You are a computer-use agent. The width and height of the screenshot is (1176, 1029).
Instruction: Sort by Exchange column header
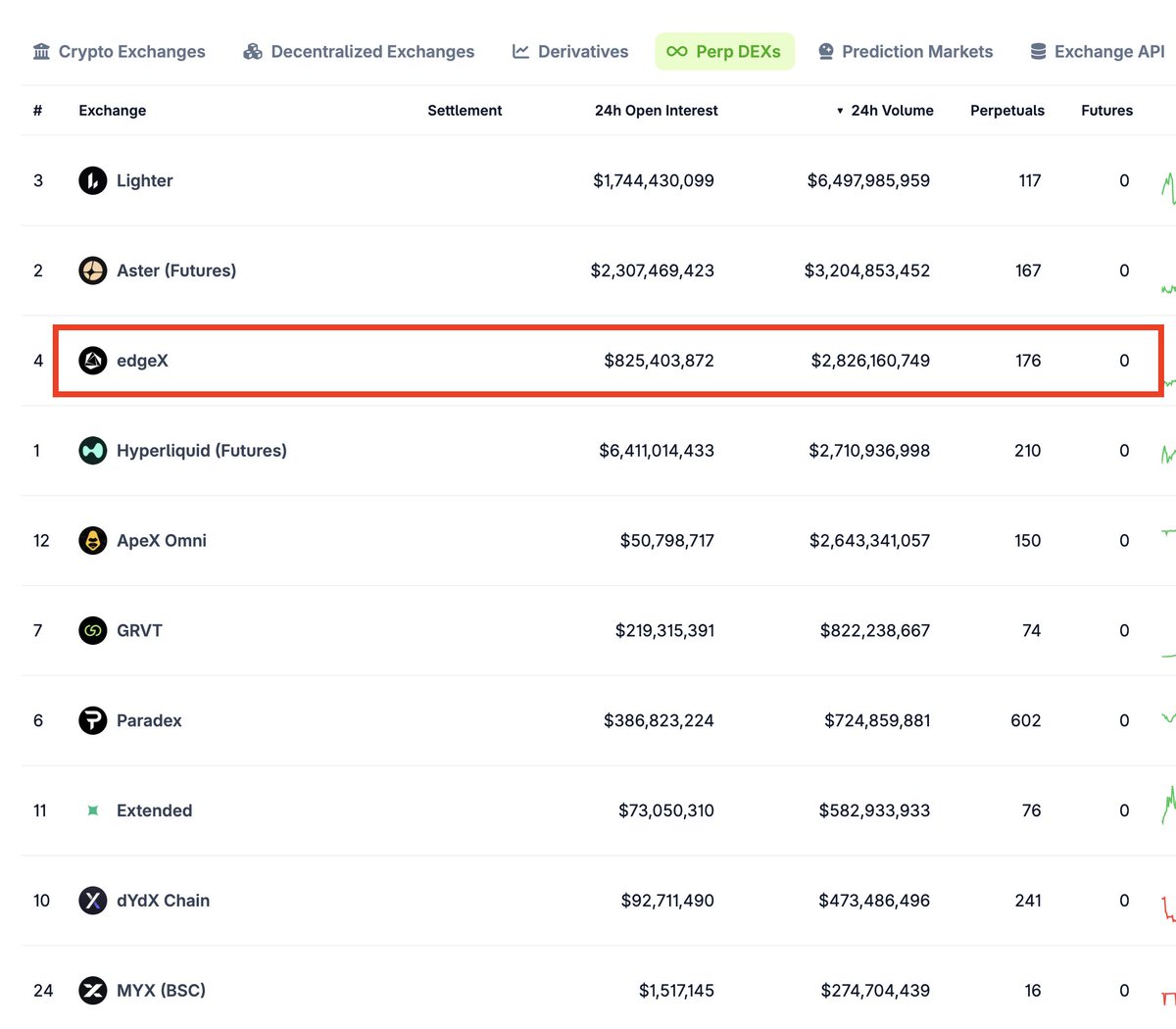pos(113,111)
